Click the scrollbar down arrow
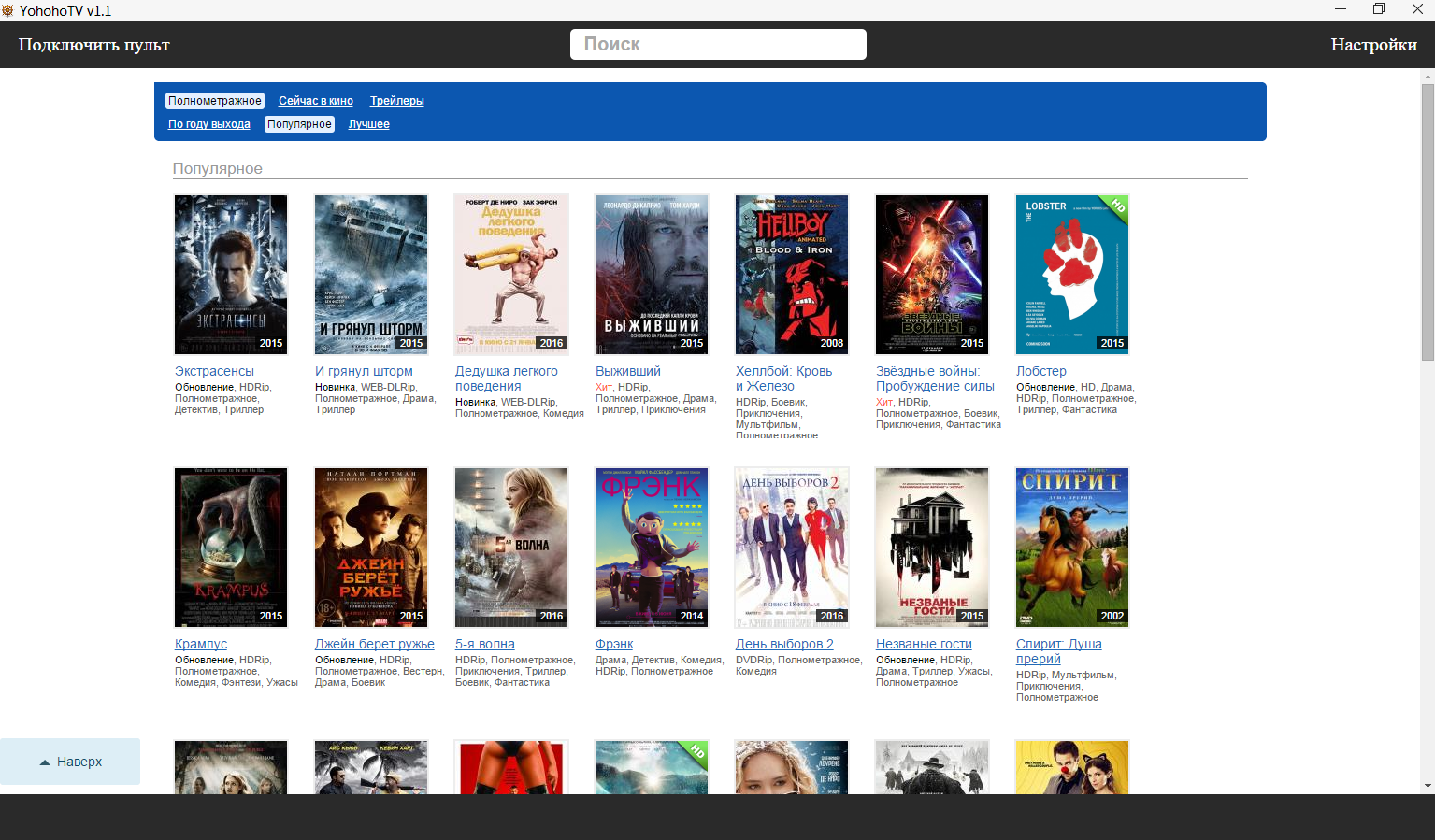The width and height of the screenshot is (1435, 840). 1428,787
